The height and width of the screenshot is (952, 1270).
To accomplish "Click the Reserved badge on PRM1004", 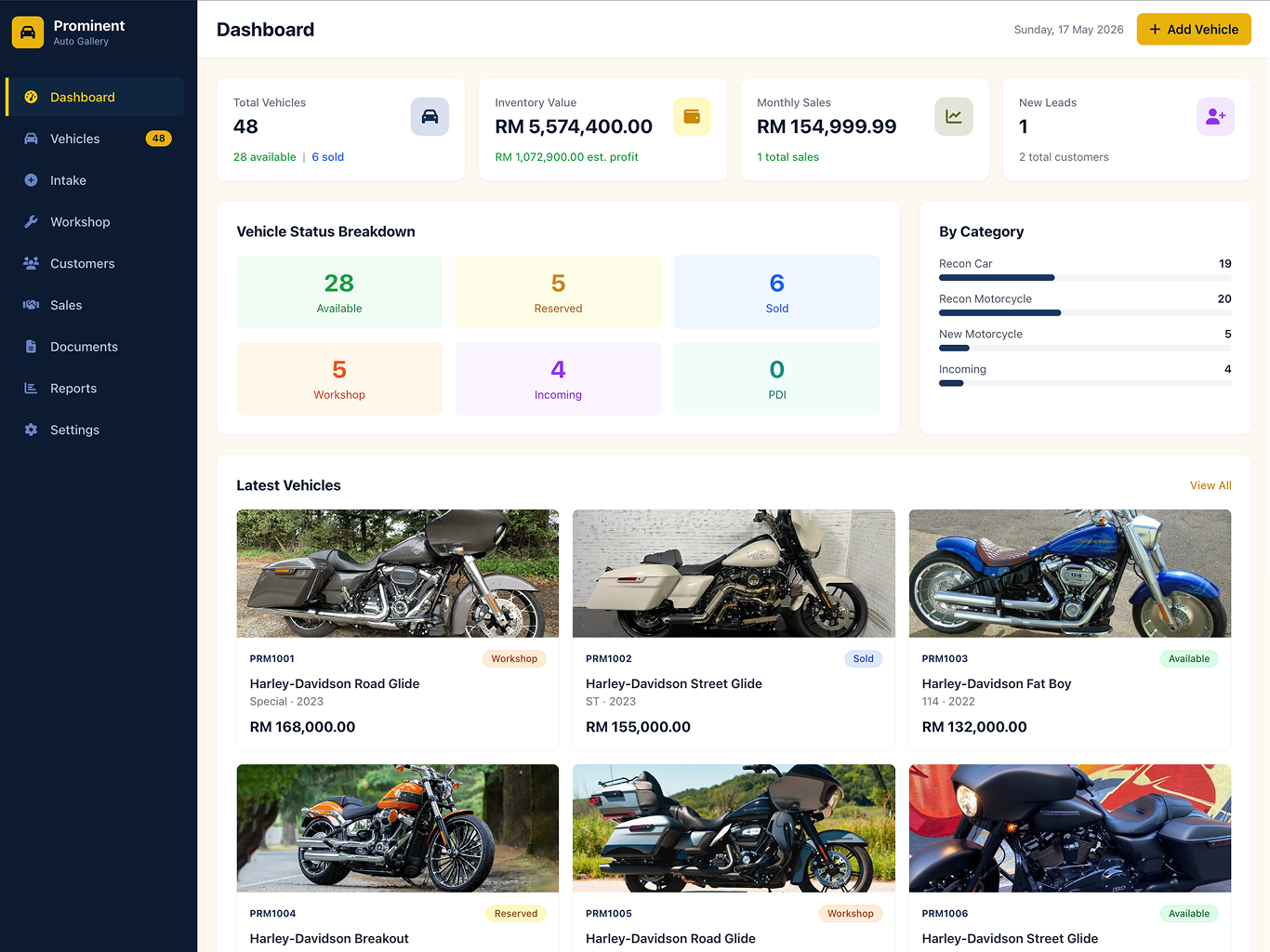I will 516,914.
